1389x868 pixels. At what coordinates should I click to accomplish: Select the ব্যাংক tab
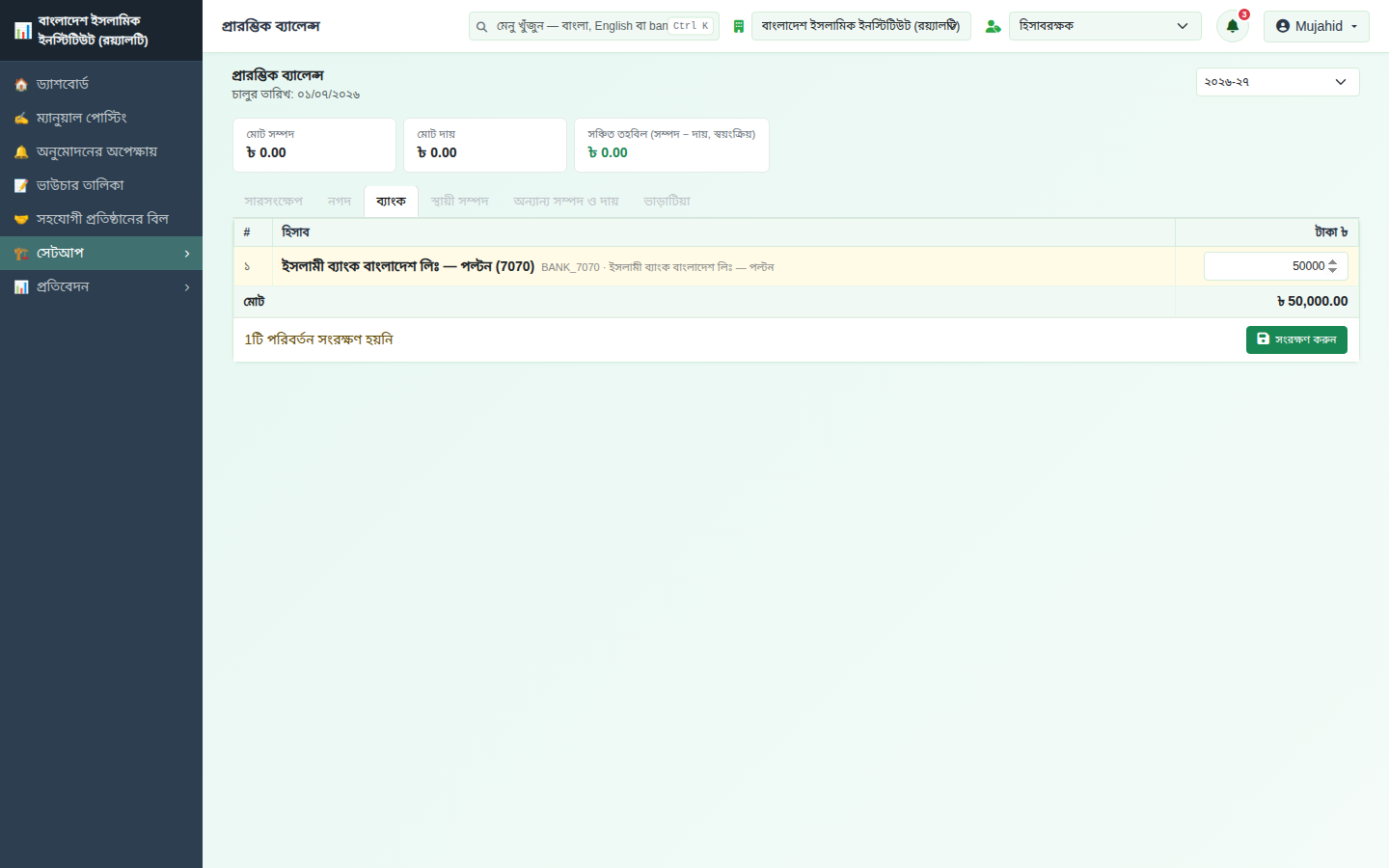[391, 202]
